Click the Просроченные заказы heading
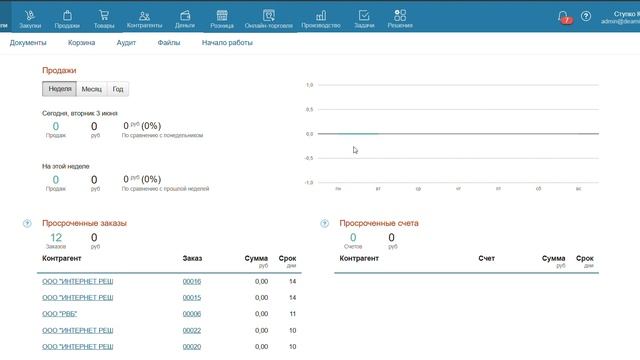The width and height of the screenshot is (640, 360). (84, 223)
